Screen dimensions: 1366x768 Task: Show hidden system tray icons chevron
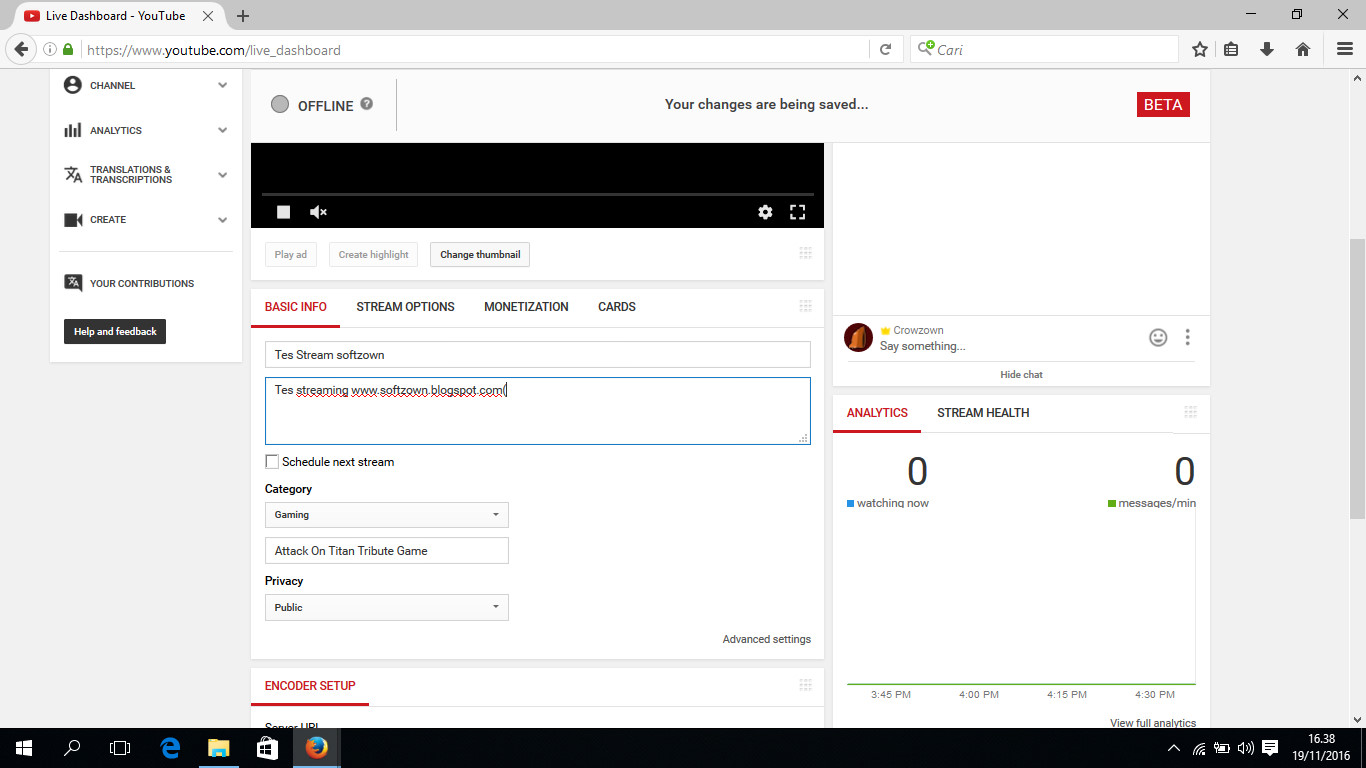pyautogui.click(x=1174, y=748)
